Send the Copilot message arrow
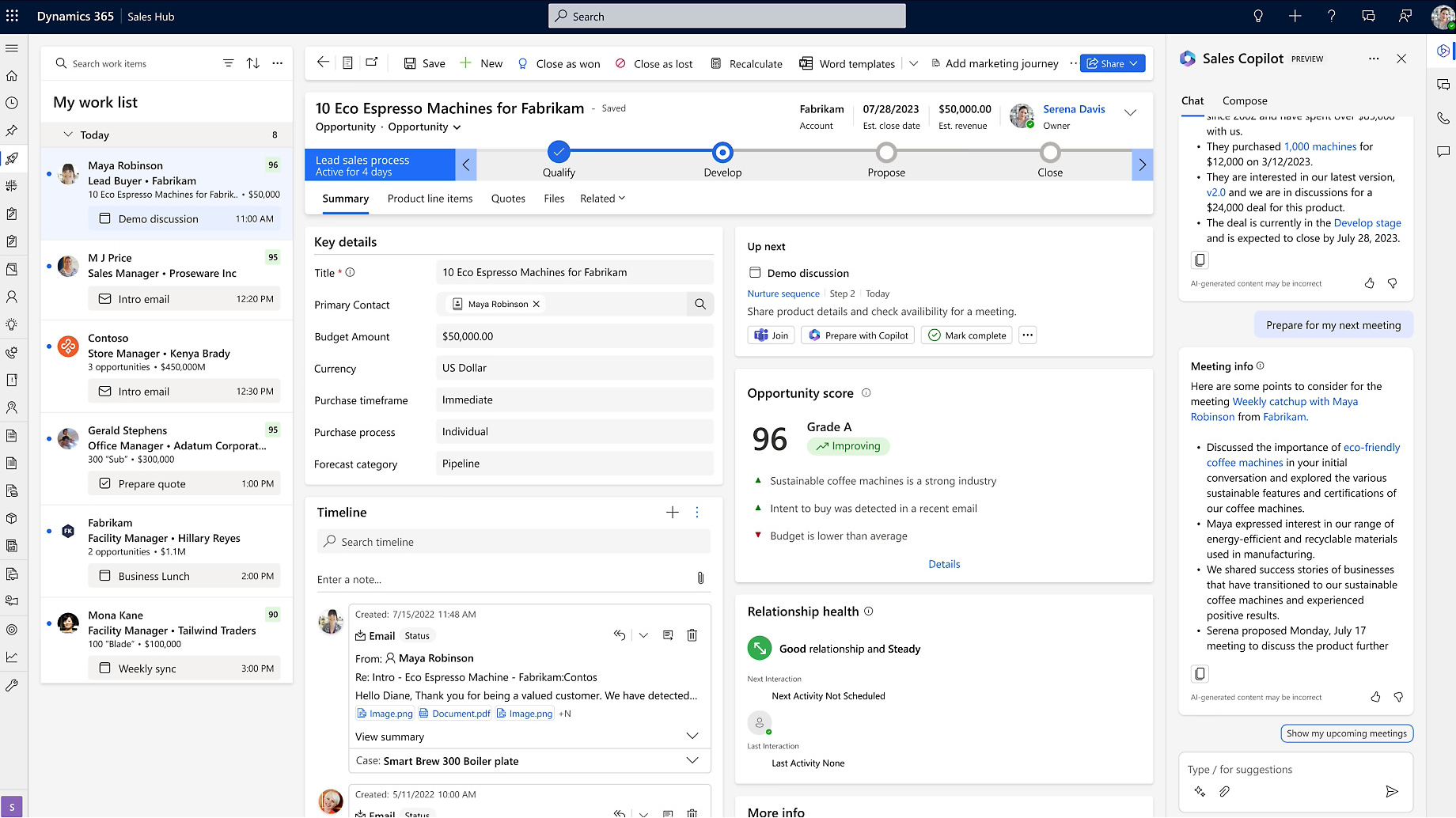Screen dimensions: 1456x818 (x=1392, y=791)
